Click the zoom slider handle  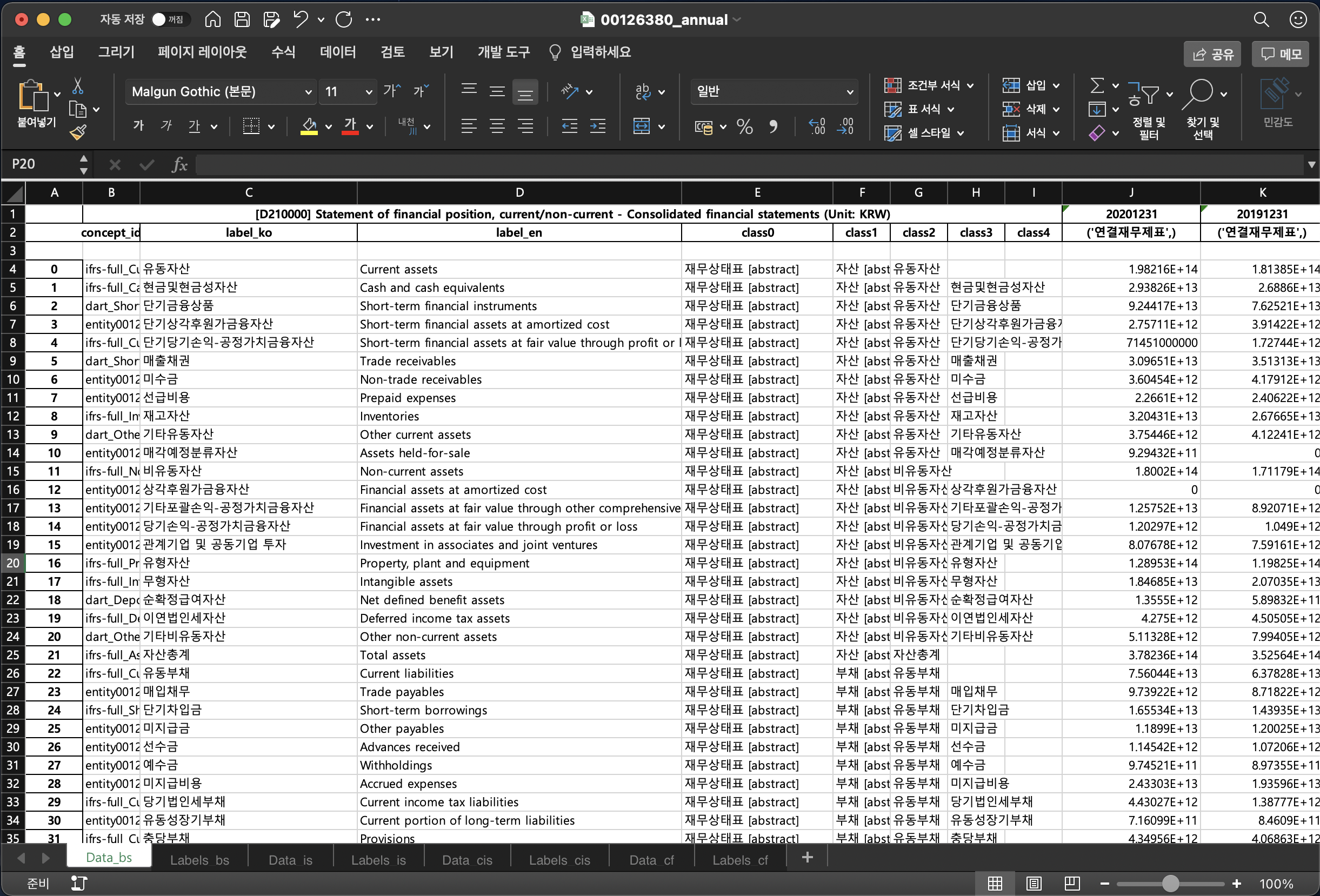[1170, 884]
